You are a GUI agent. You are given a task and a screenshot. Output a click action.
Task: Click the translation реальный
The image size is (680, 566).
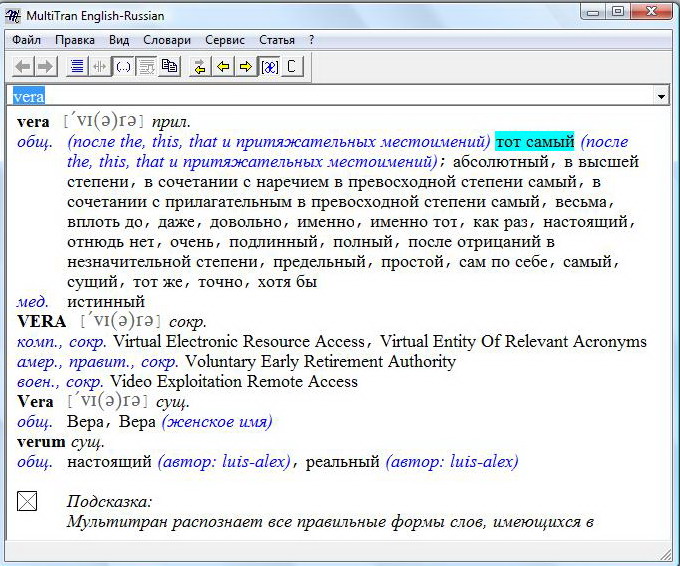[343, 461]
